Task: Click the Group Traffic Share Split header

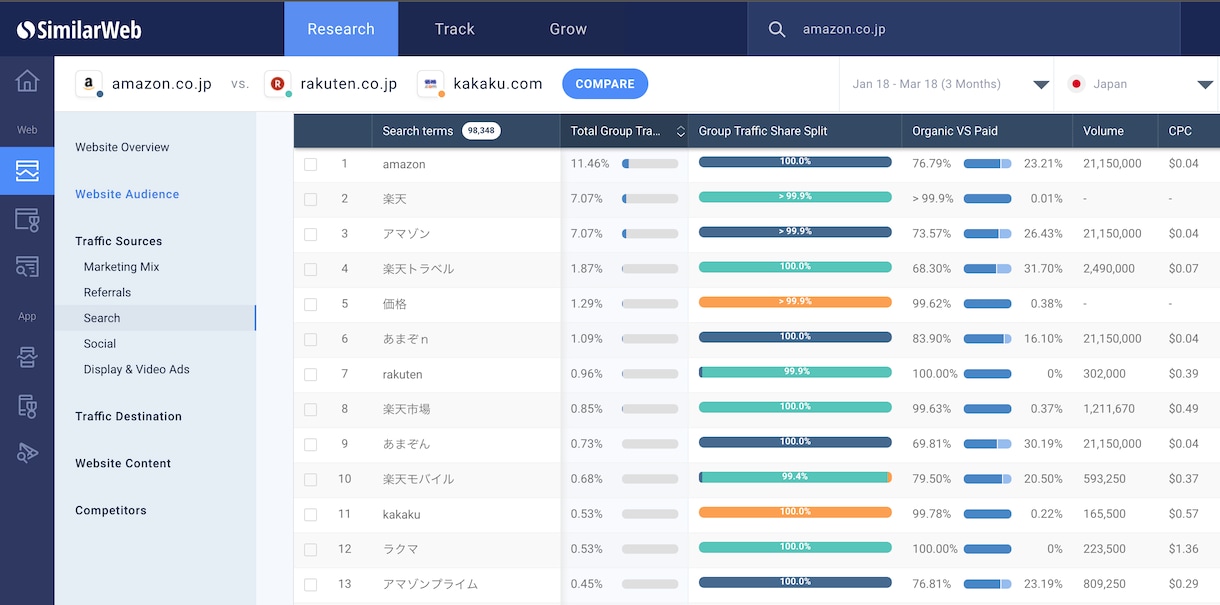Action: (x=763, y=131)
